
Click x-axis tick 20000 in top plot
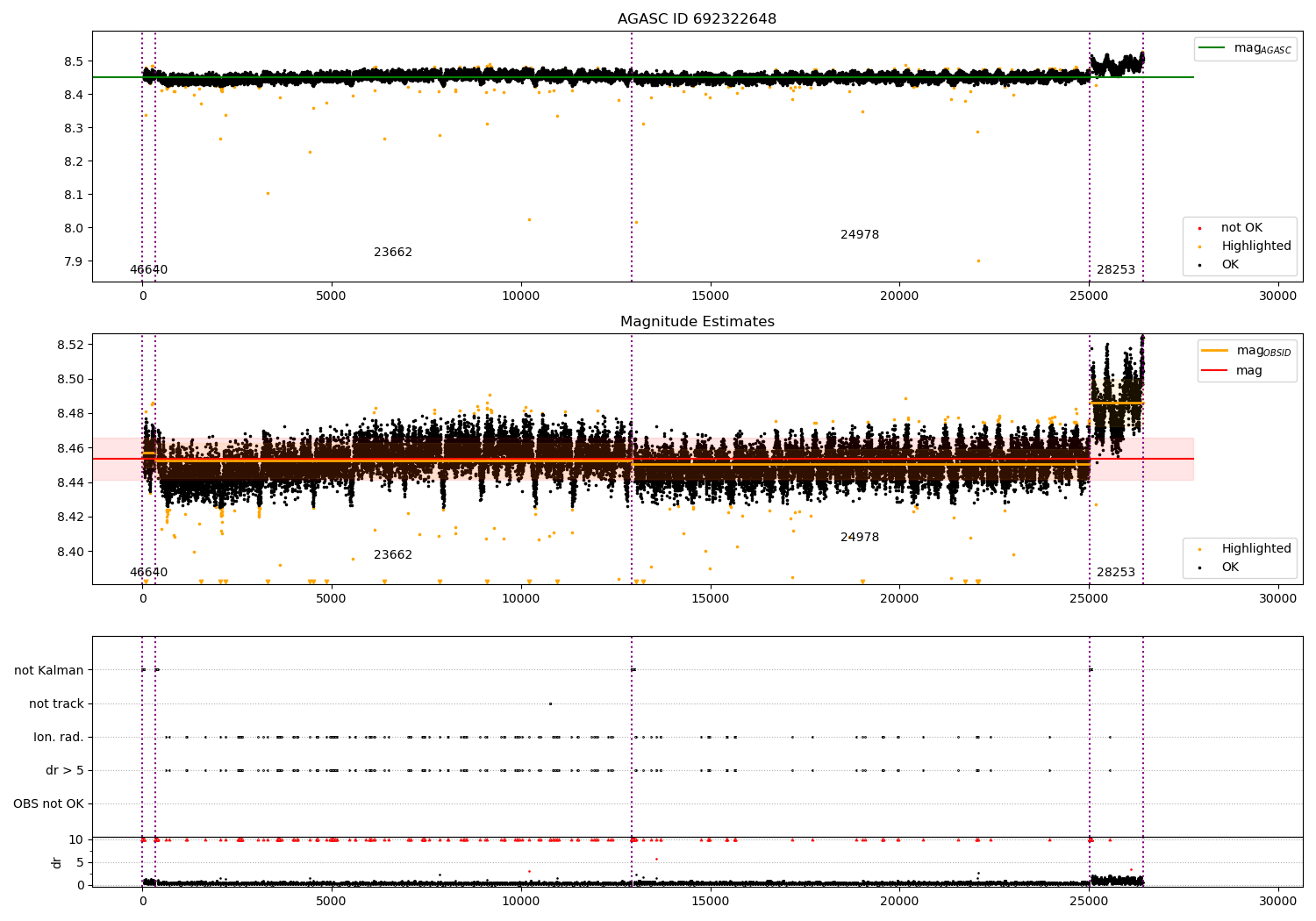(x=899, y=296)
